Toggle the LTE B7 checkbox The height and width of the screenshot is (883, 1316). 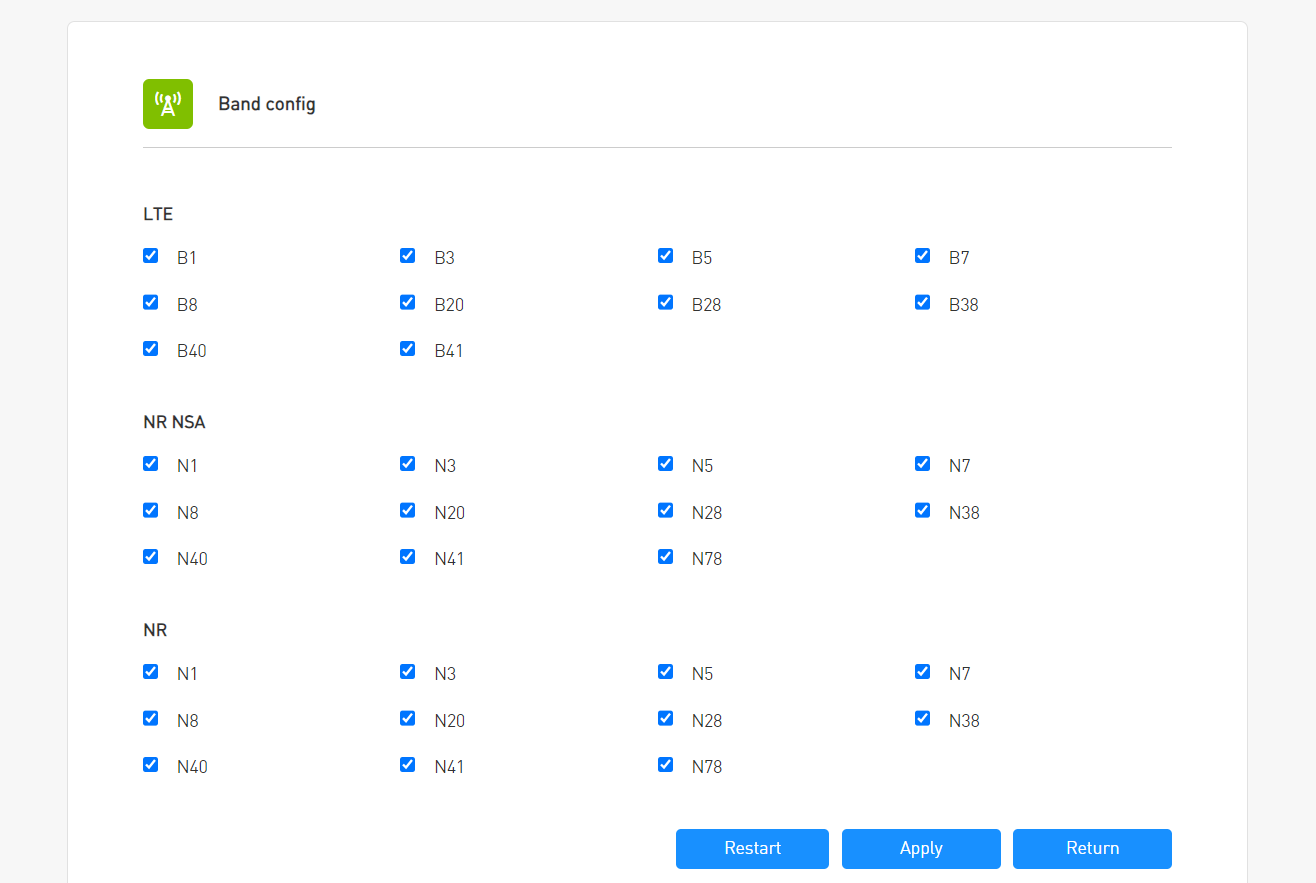(923, 256)
